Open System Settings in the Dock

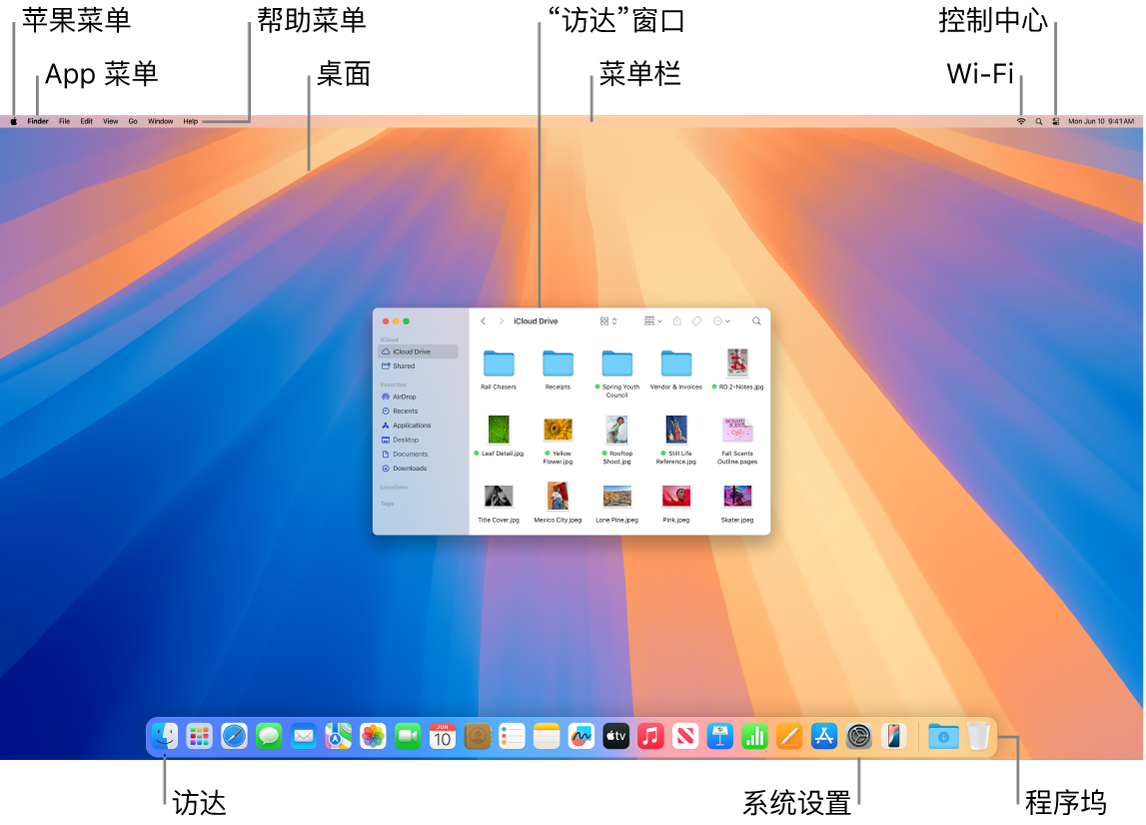(859, 737)
